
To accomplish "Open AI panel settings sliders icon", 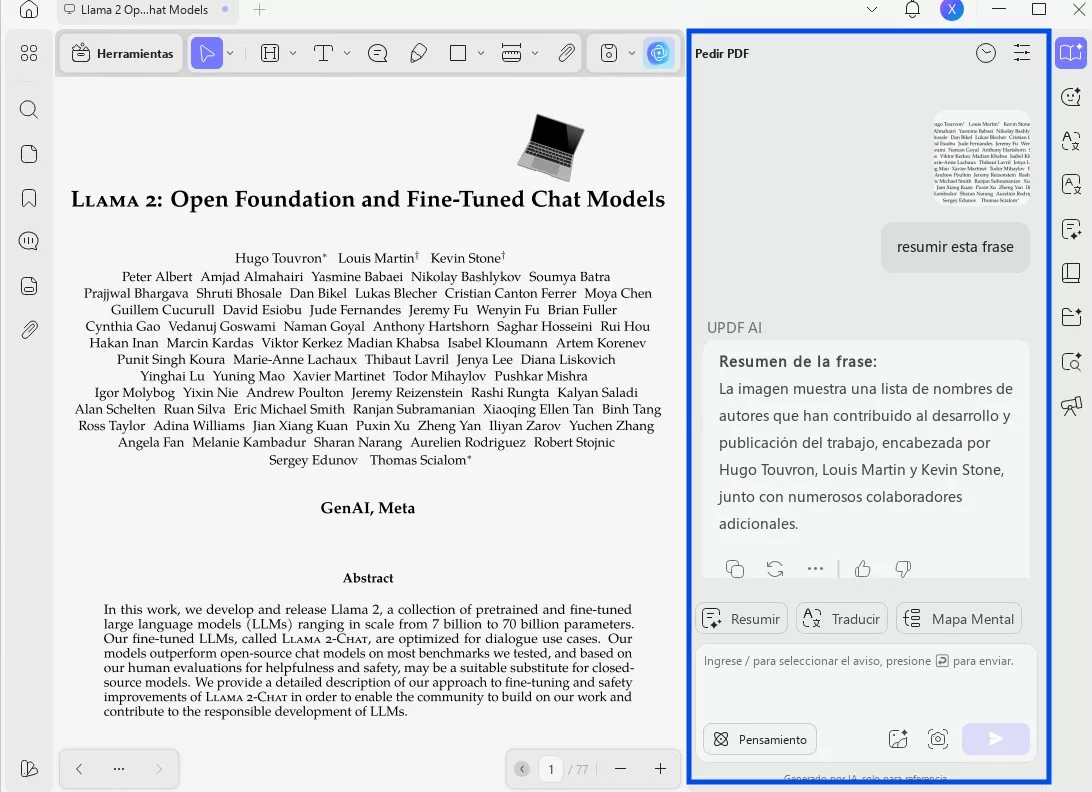I will point(1022,53).
